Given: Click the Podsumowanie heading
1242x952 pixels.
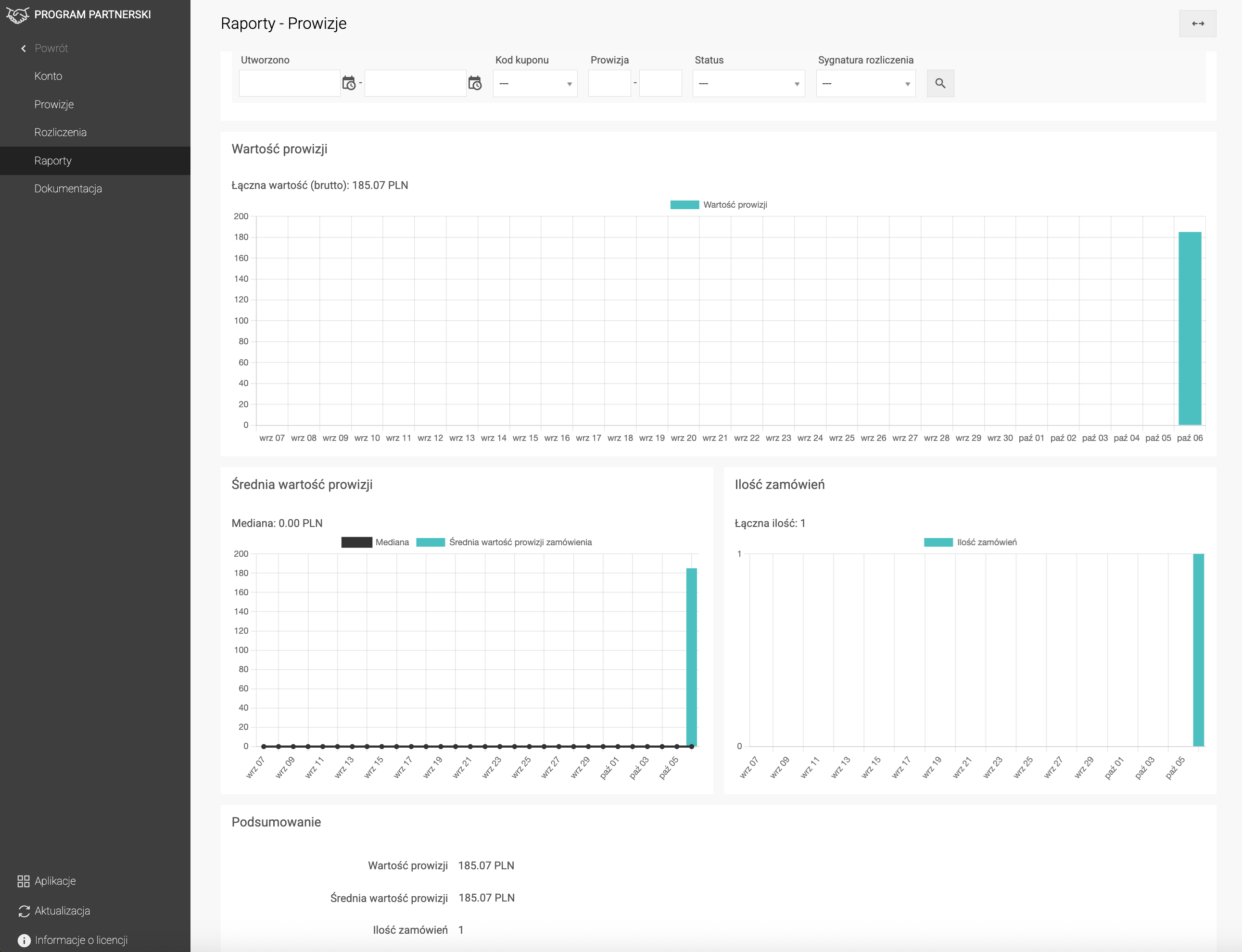Looking at the screenshot, I should point(276,822).
